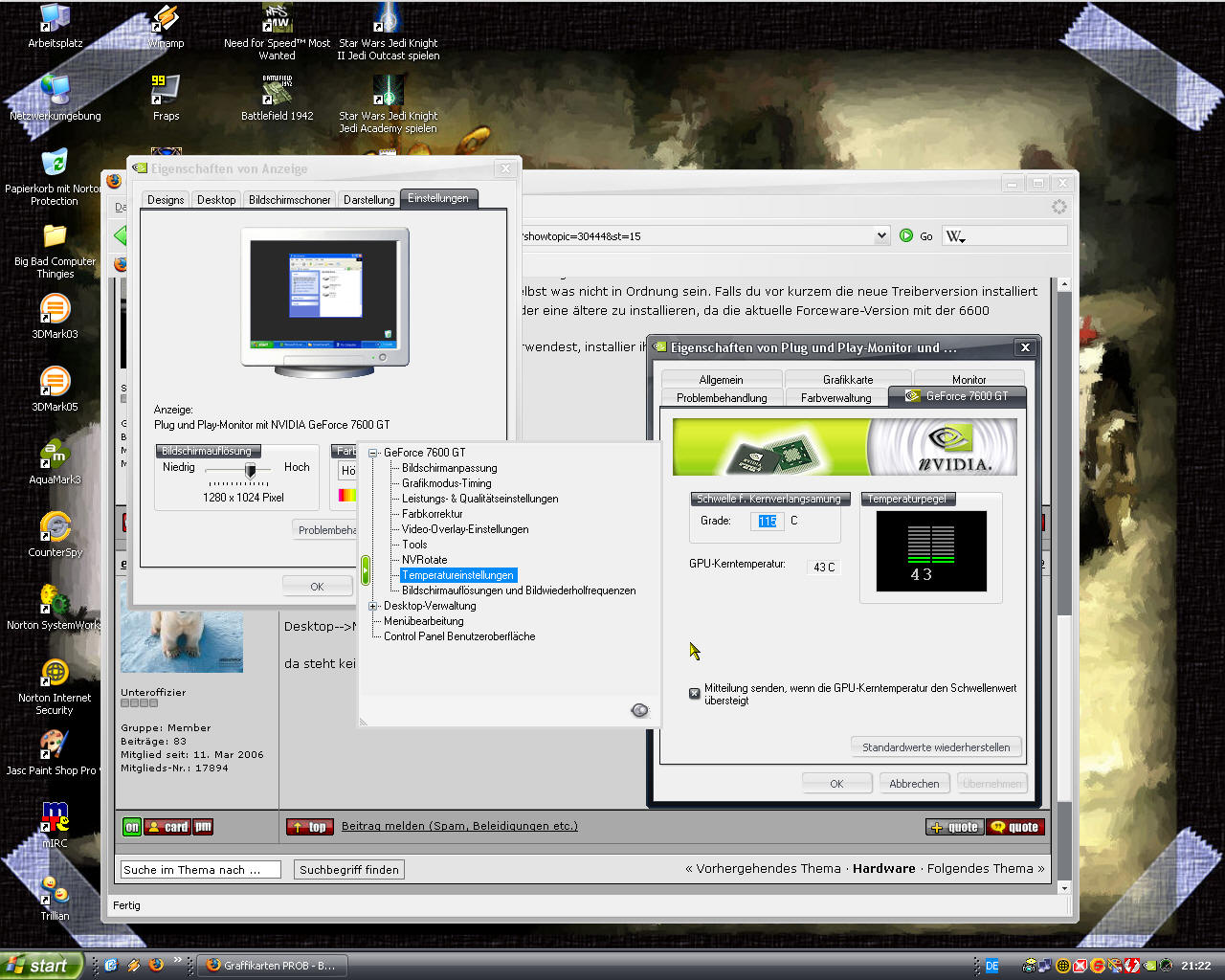Launch Trillian from the desktop
Screen dimensions: 1225x980
[55, 892]
